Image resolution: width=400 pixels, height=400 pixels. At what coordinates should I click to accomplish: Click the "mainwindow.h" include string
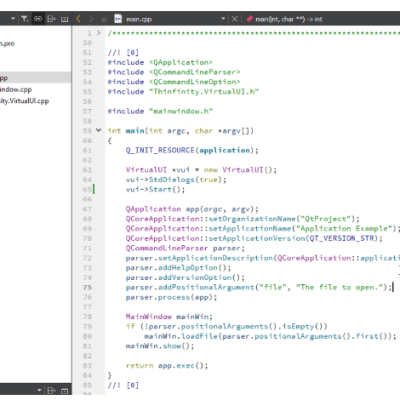pyautogui.click(x=181, y=111)
